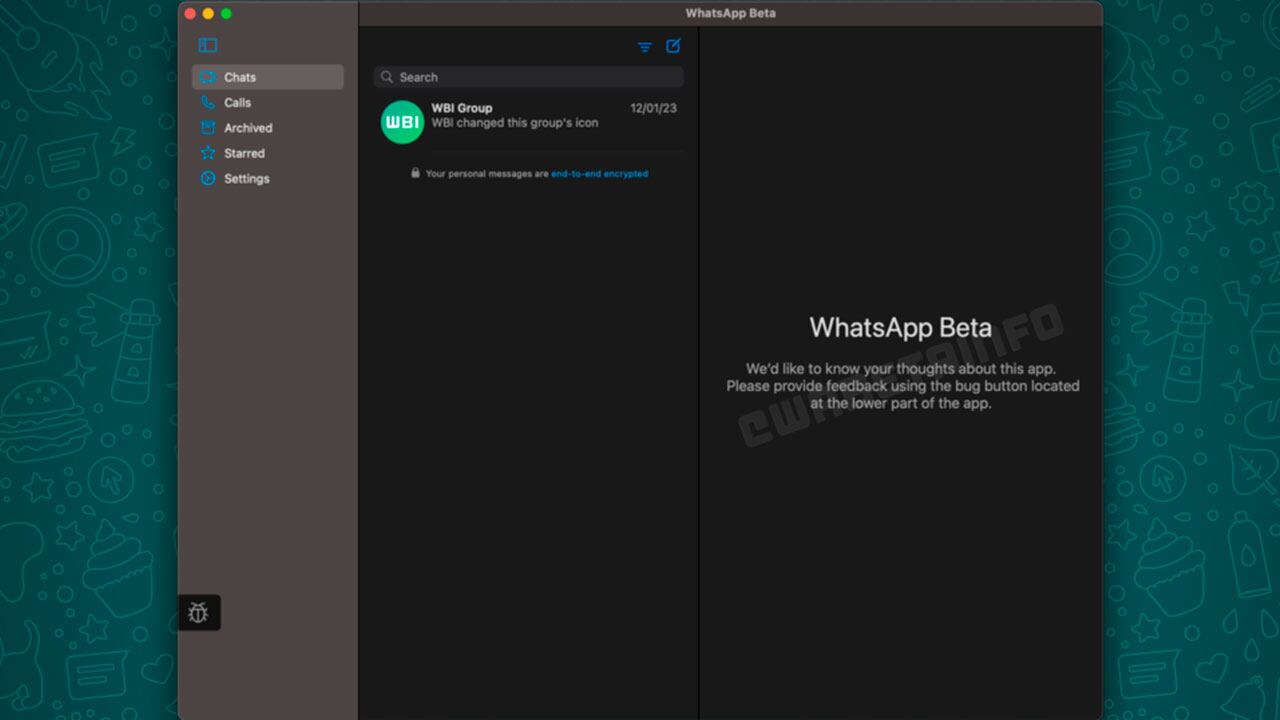Open the chat filter icon
1280x720 pixels.
(644, 46)
